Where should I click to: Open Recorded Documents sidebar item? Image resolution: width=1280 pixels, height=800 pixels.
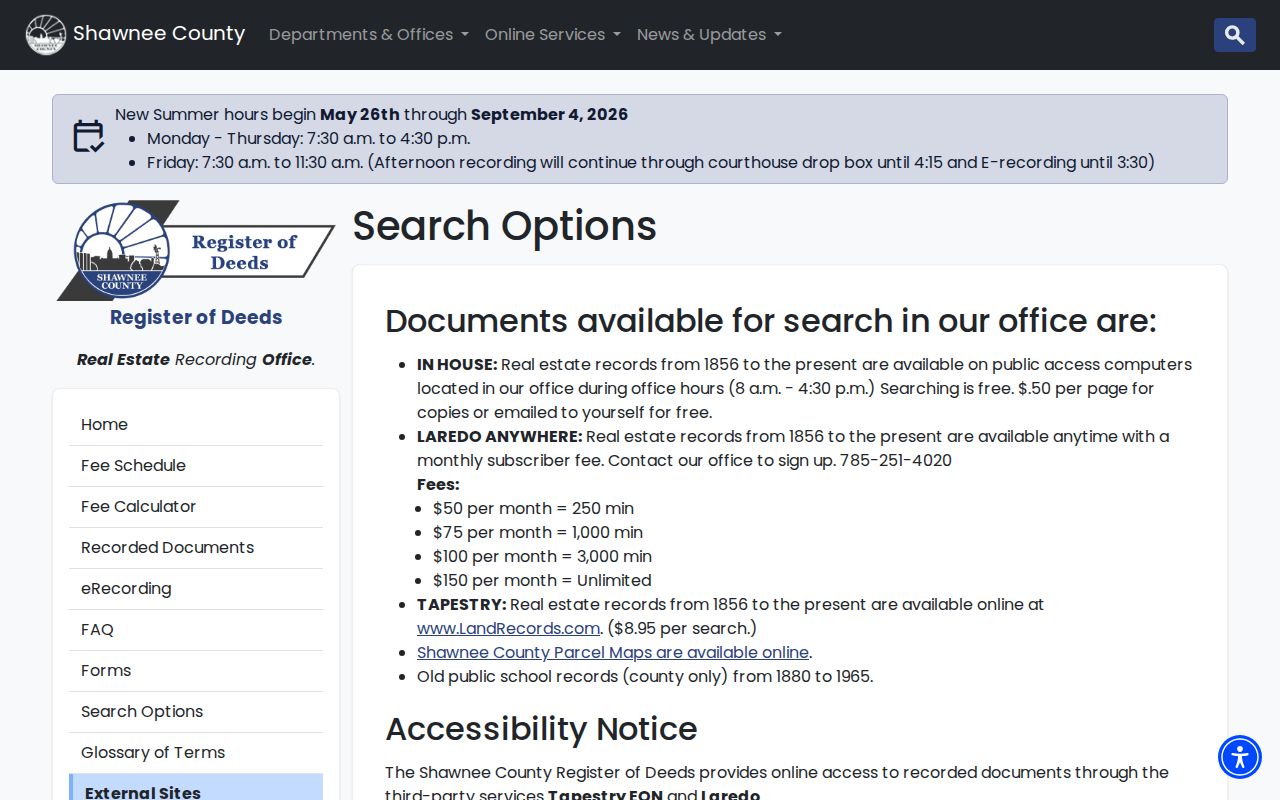click(196, 548)
